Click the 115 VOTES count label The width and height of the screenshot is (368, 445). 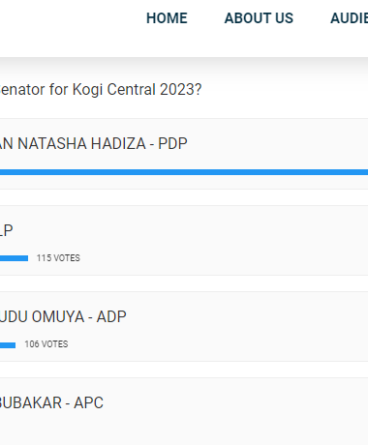pos(58,258)
